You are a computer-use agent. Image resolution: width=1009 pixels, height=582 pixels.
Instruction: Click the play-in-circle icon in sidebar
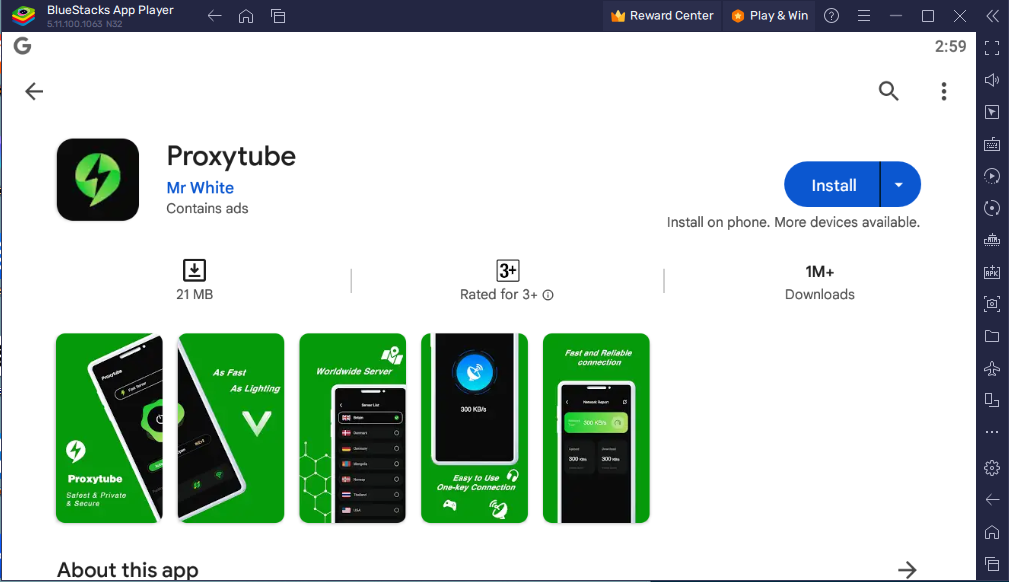point(992,176)
